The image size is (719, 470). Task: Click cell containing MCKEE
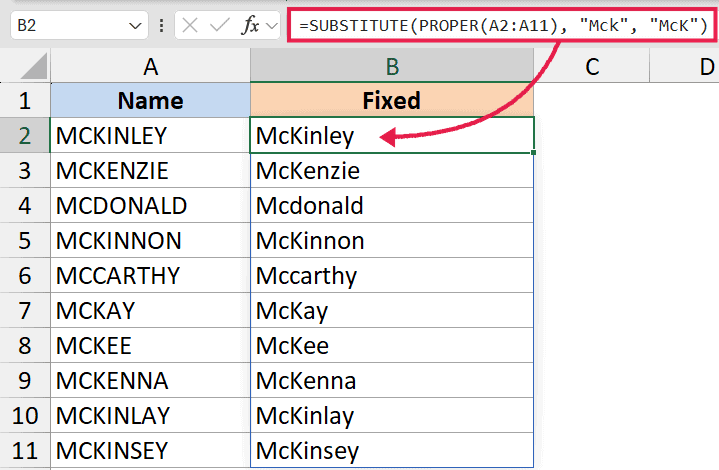(x=150, y=345)
